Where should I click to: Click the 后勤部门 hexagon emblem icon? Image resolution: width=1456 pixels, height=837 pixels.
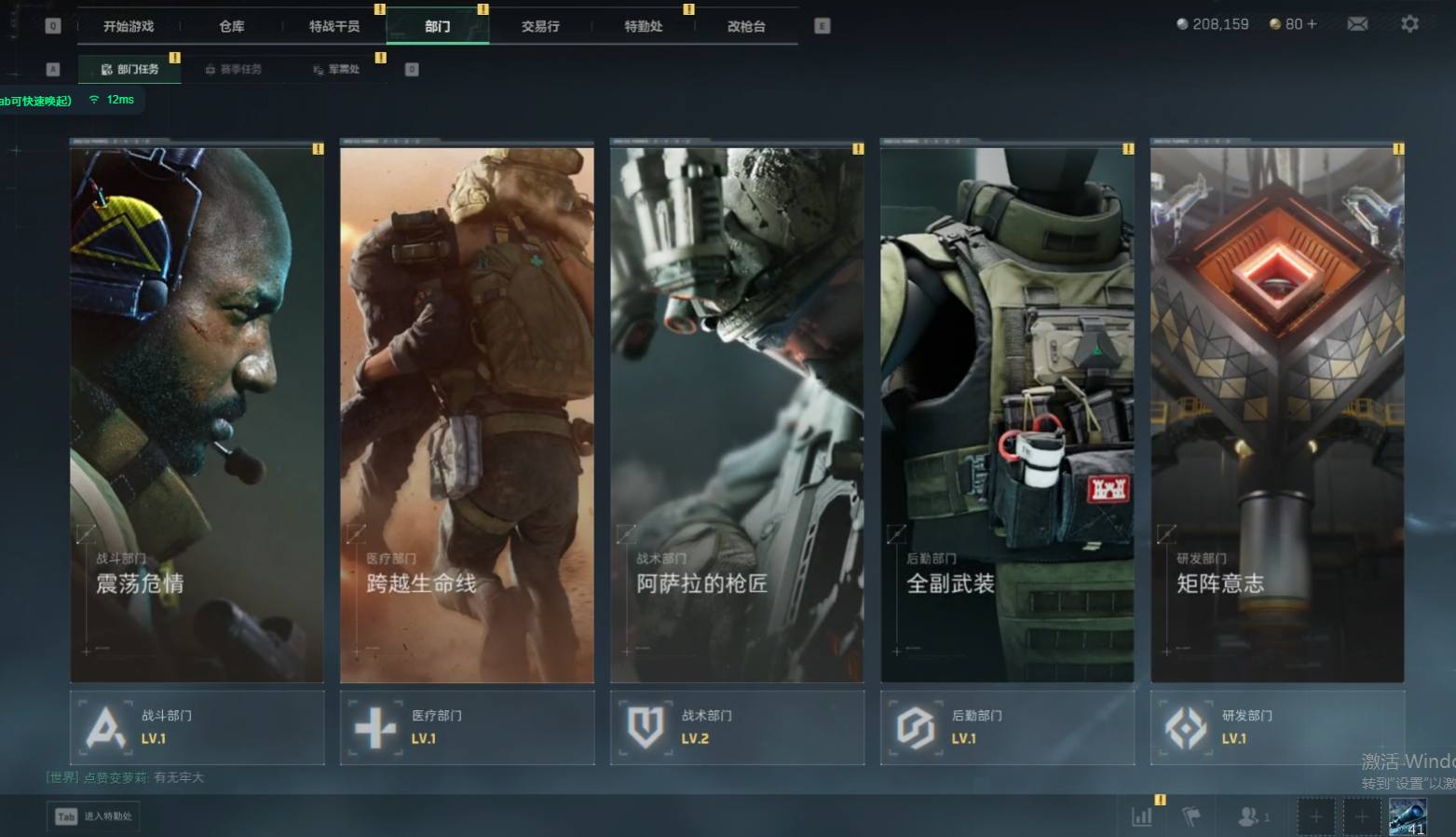916,728
